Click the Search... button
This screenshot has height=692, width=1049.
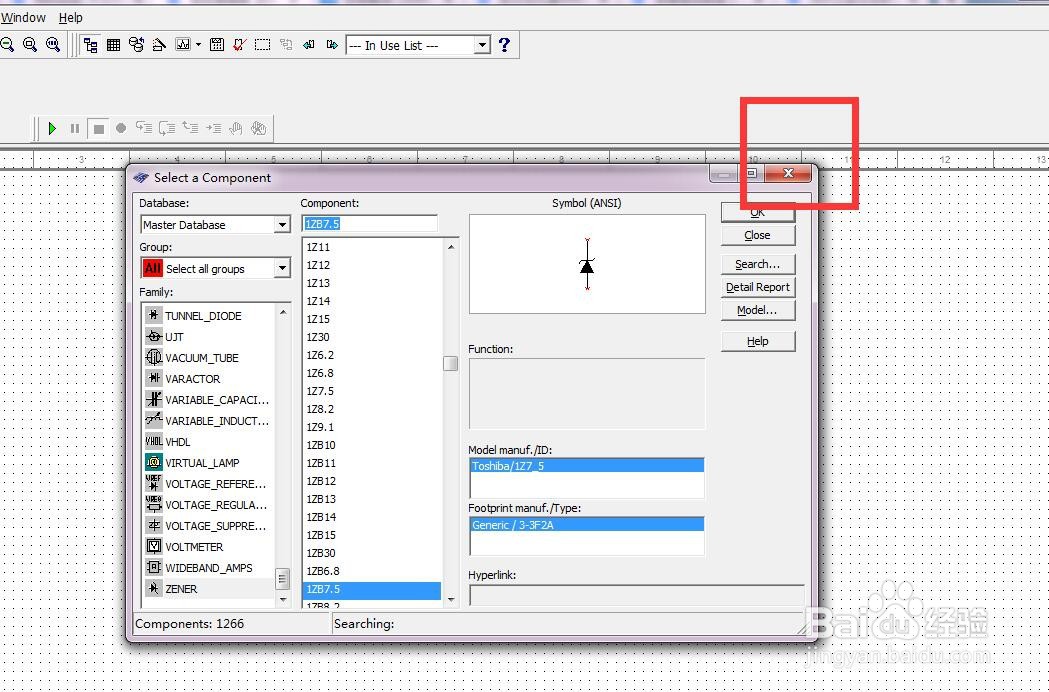coord(757,264)
